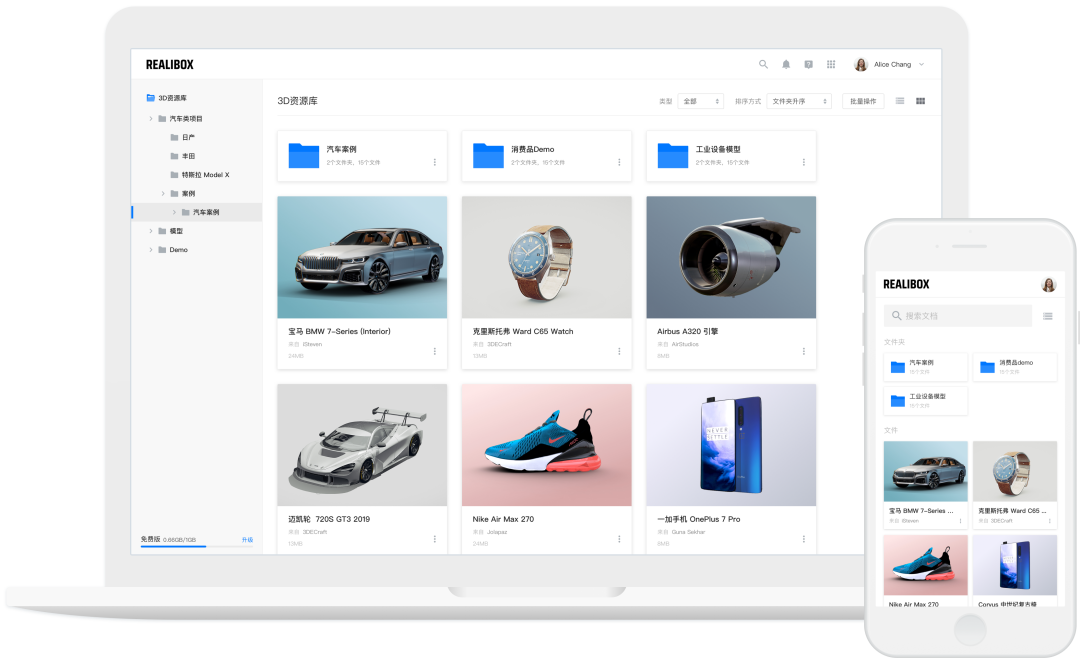Image resolution: width=1080 pixels, height=658 pixels.
Task: Open more options on phone BMW card
Action: pyautogui.click(x=960, y=521)
